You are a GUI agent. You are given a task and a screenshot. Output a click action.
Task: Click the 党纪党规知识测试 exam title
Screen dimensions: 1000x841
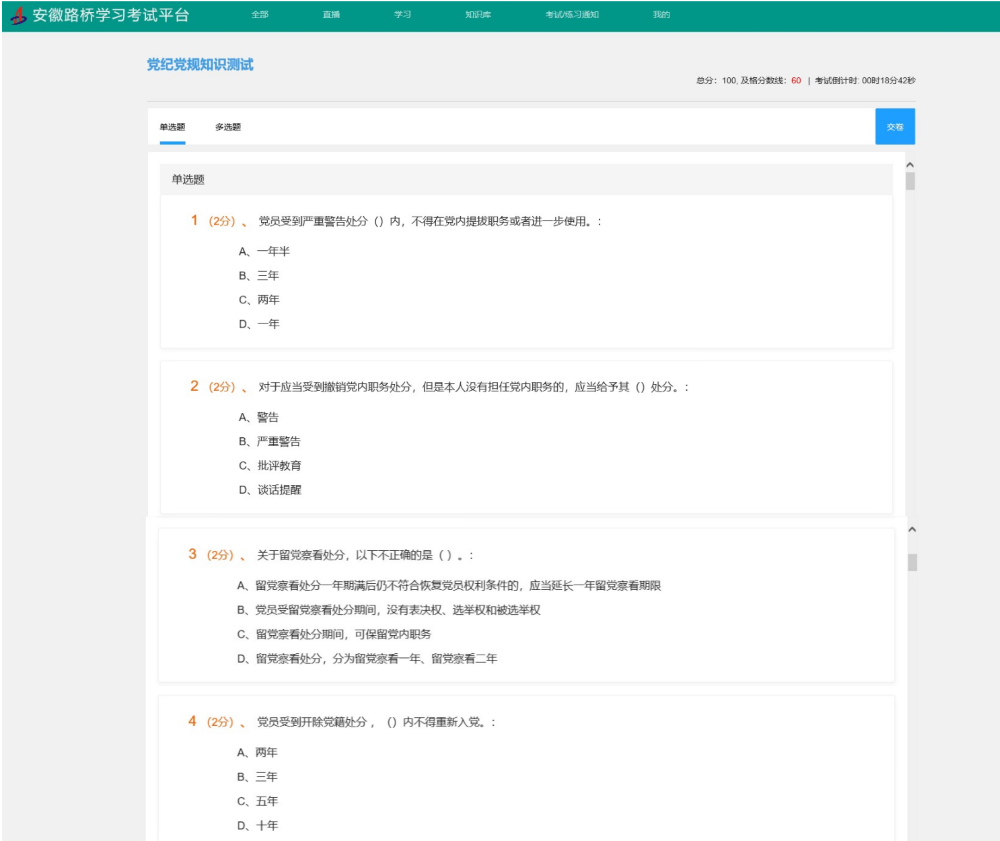(200, 65)
